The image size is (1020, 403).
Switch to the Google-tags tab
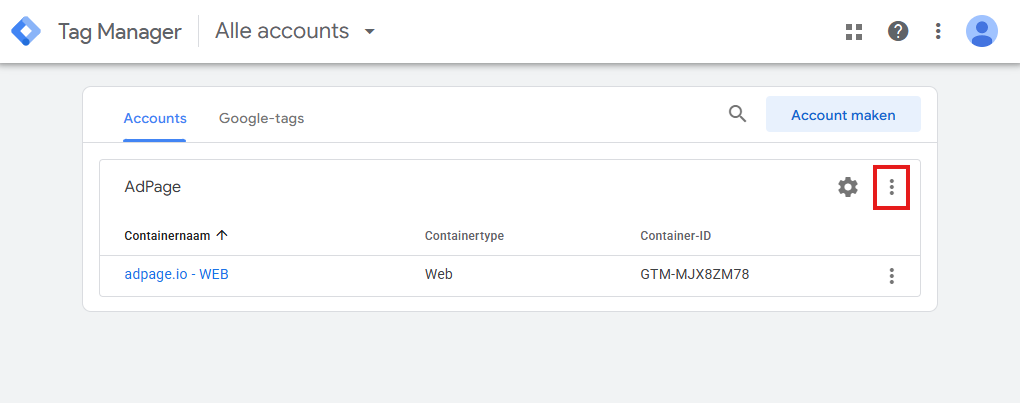click(x=261, y=118)
